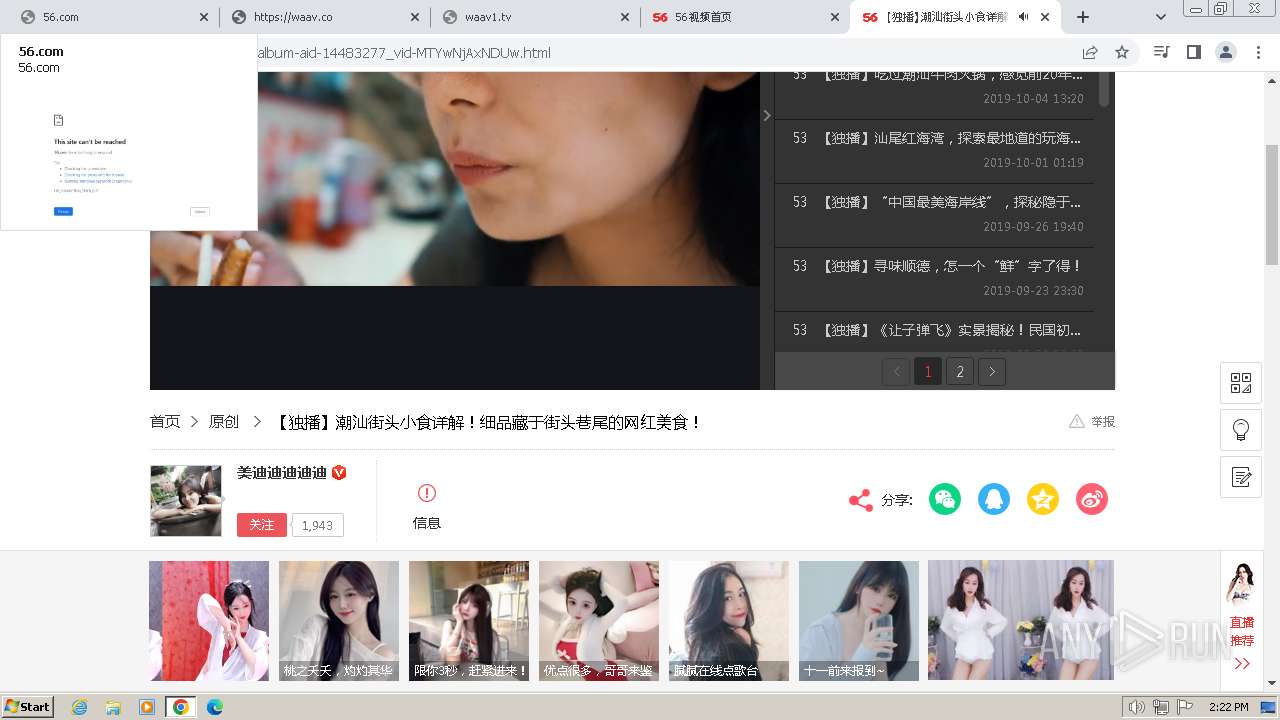Select playlist page 2
Viewport: 1280px width, 720px height.
click(x=960, y=372)
